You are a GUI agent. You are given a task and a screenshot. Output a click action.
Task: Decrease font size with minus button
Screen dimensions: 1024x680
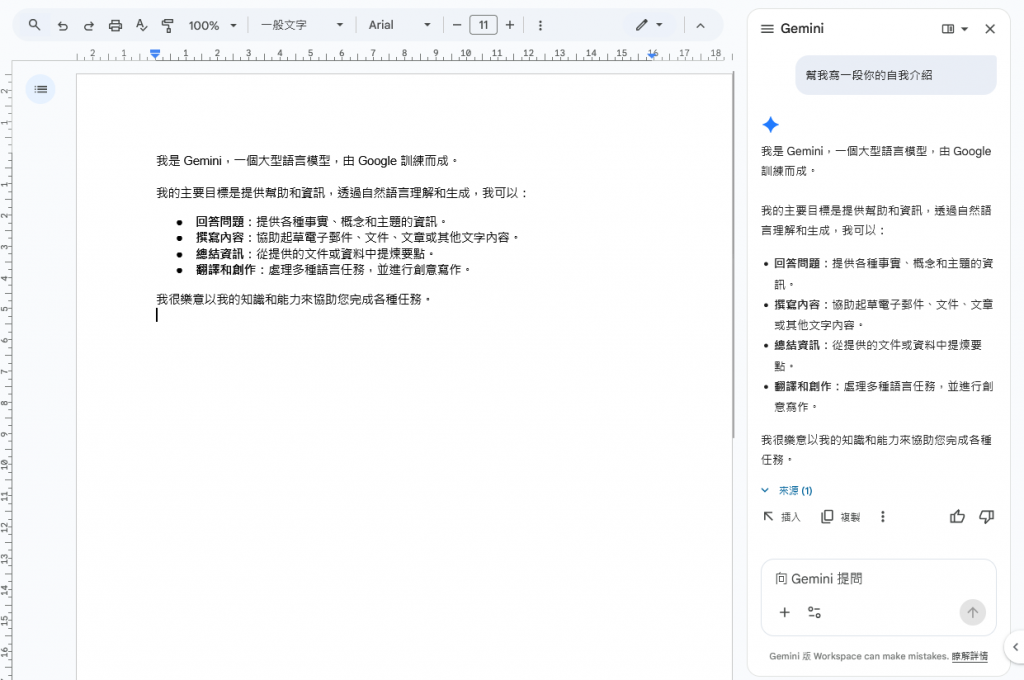click(x=457, y=25)
